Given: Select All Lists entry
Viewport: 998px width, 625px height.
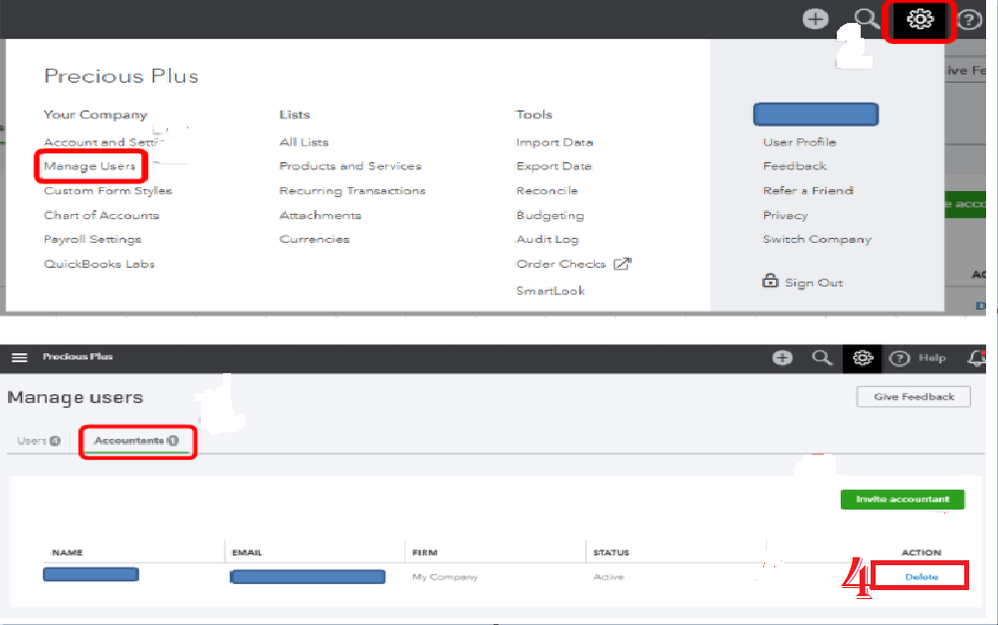Looking at the screenshot, I should point(304,142).
